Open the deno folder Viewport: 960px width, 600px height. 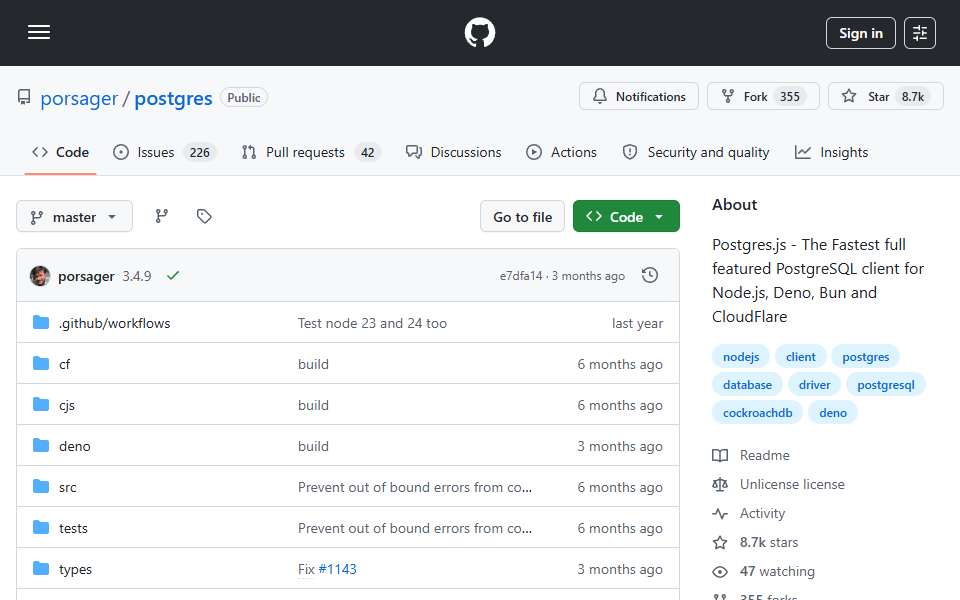click(75, 446)
